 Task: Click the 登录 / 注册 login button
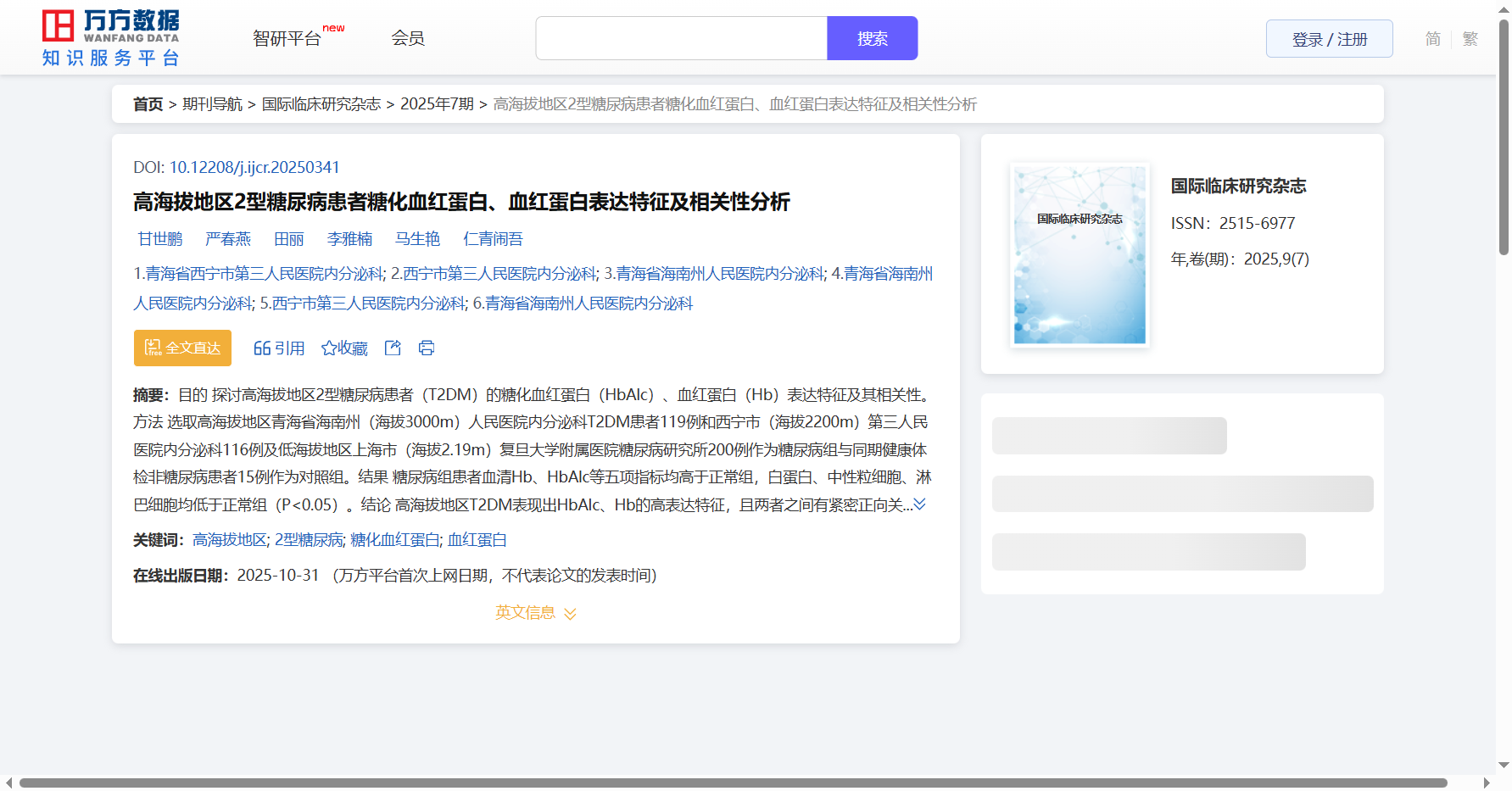[1329, 39]
